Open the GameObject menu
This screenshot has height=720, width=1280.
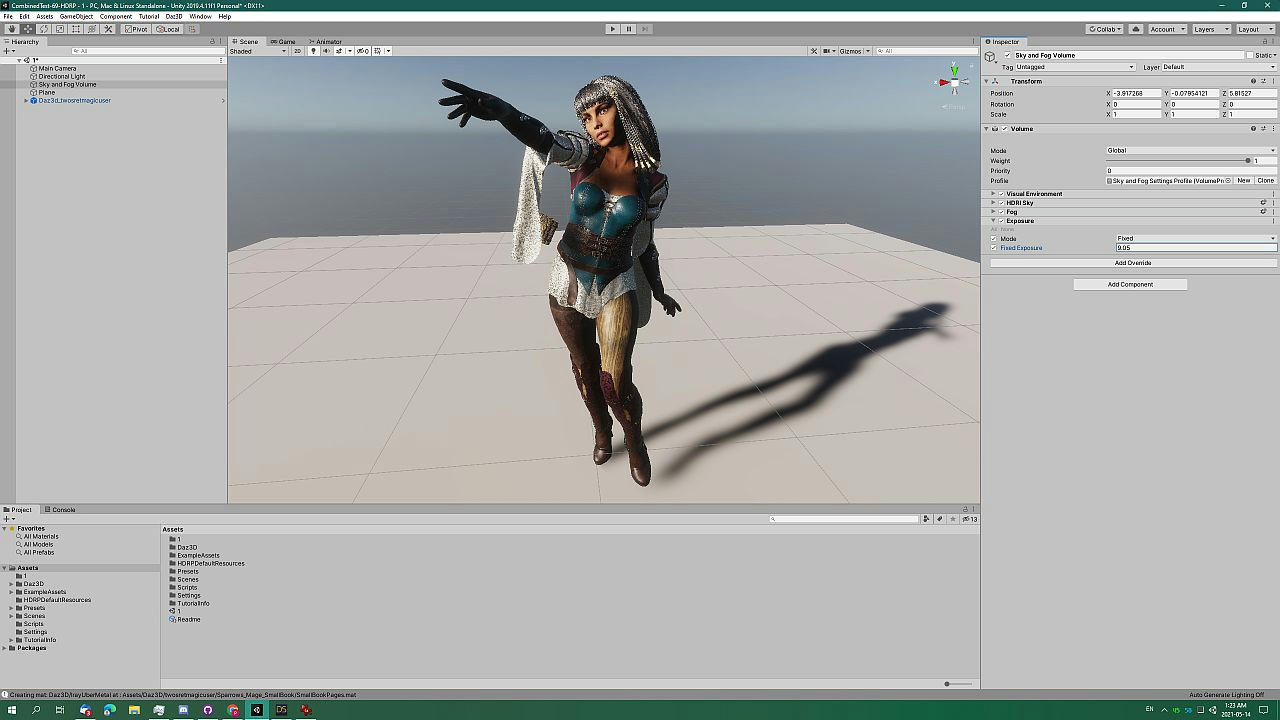pos(76,16)
